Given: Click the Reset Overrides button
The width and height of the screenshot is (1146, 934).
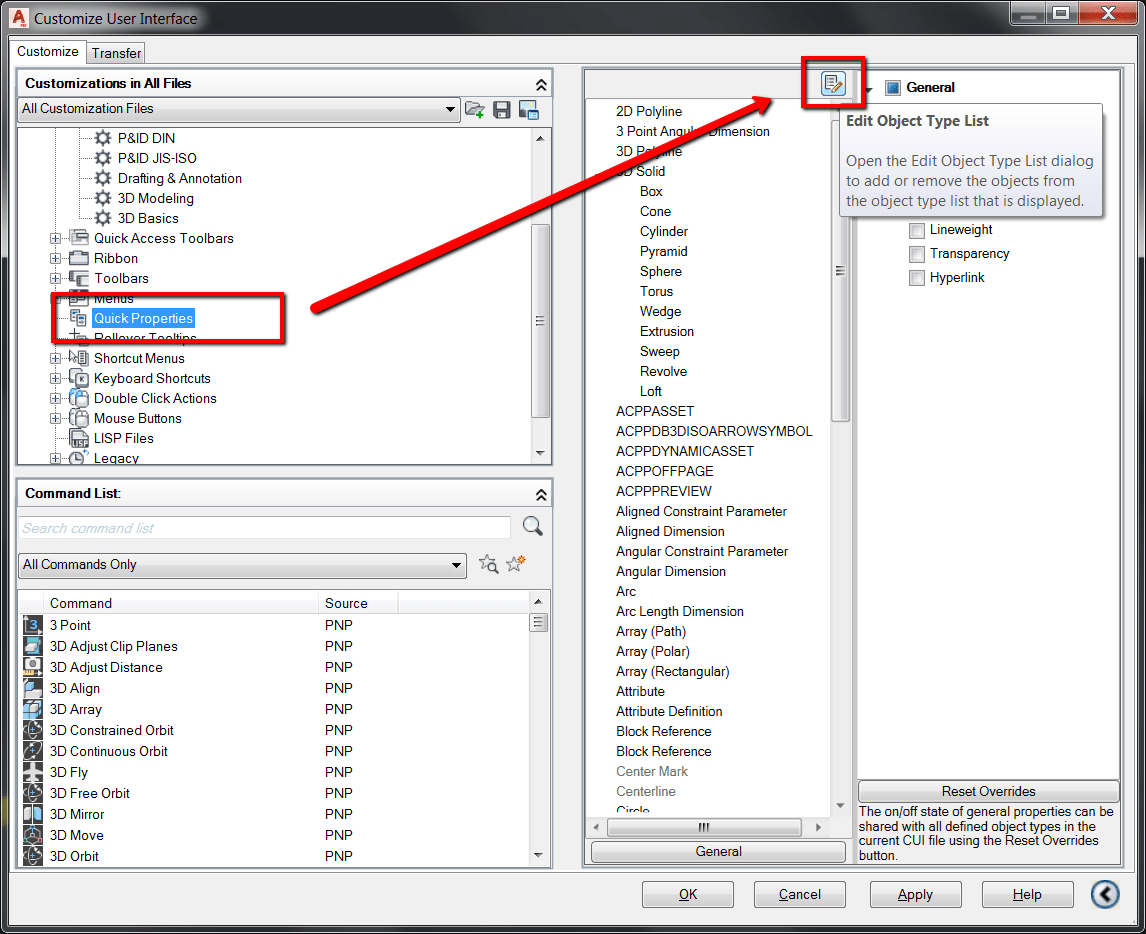Looking at the screenshot, I should (988, 790).
